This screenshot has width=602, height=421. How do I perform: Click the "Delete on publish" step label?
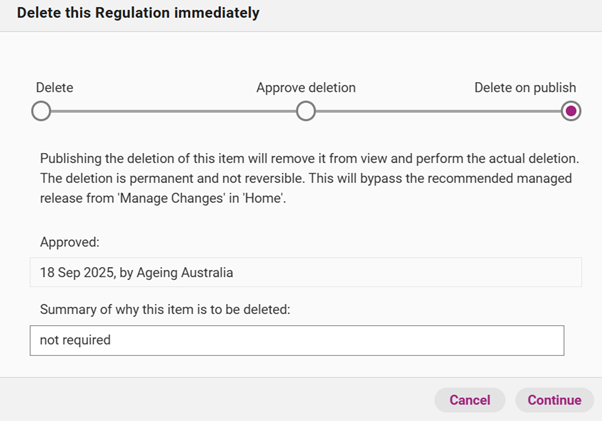coord(525,88)
